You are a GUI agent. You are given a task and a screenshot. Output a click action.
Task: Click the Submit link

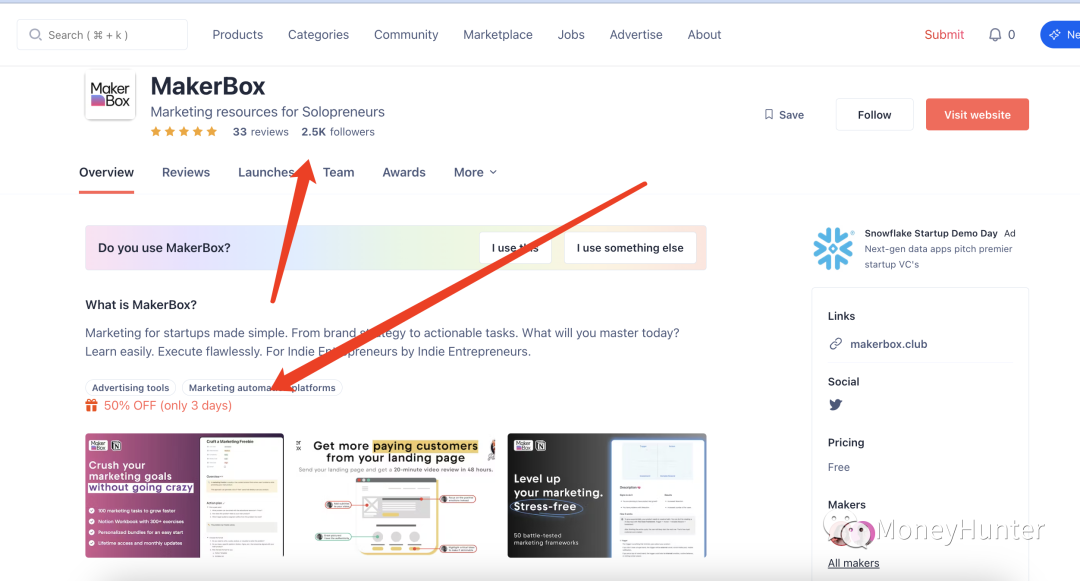pos(944,34)
